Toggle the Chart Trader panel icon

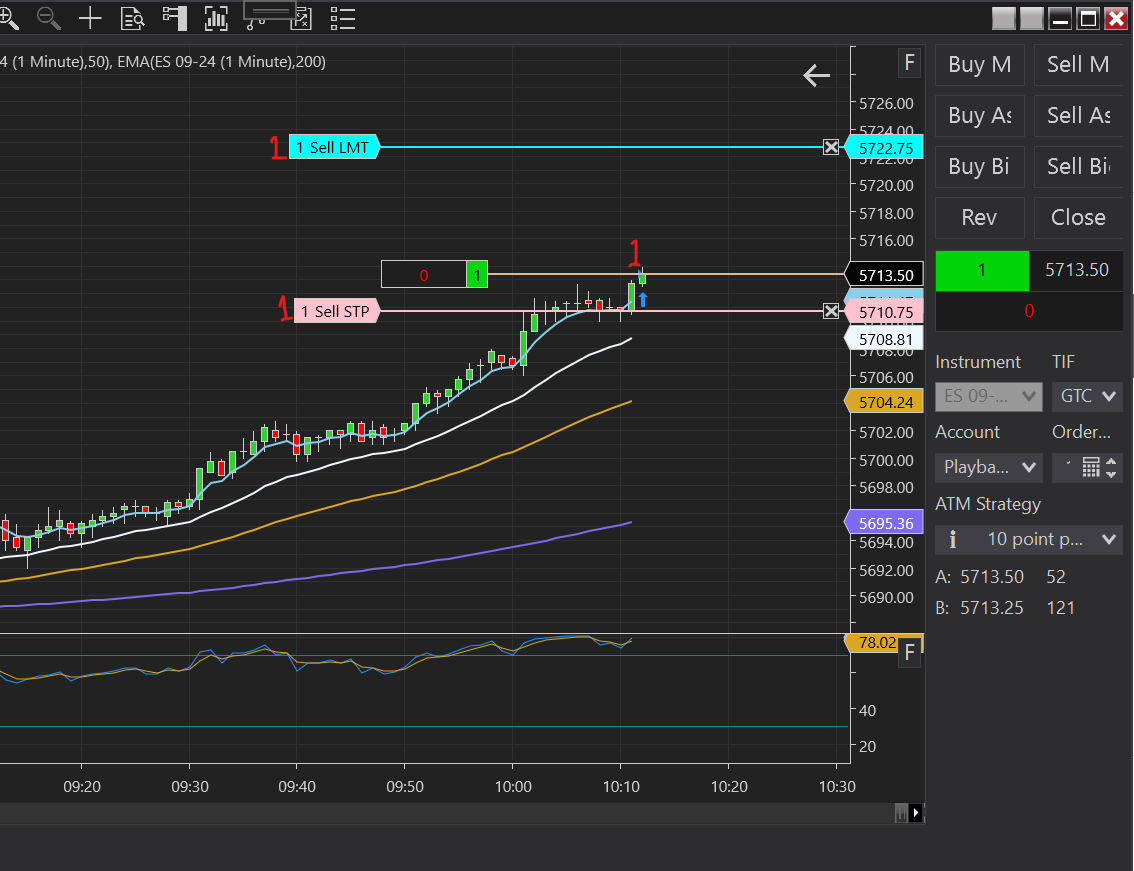tap(175, 18)
